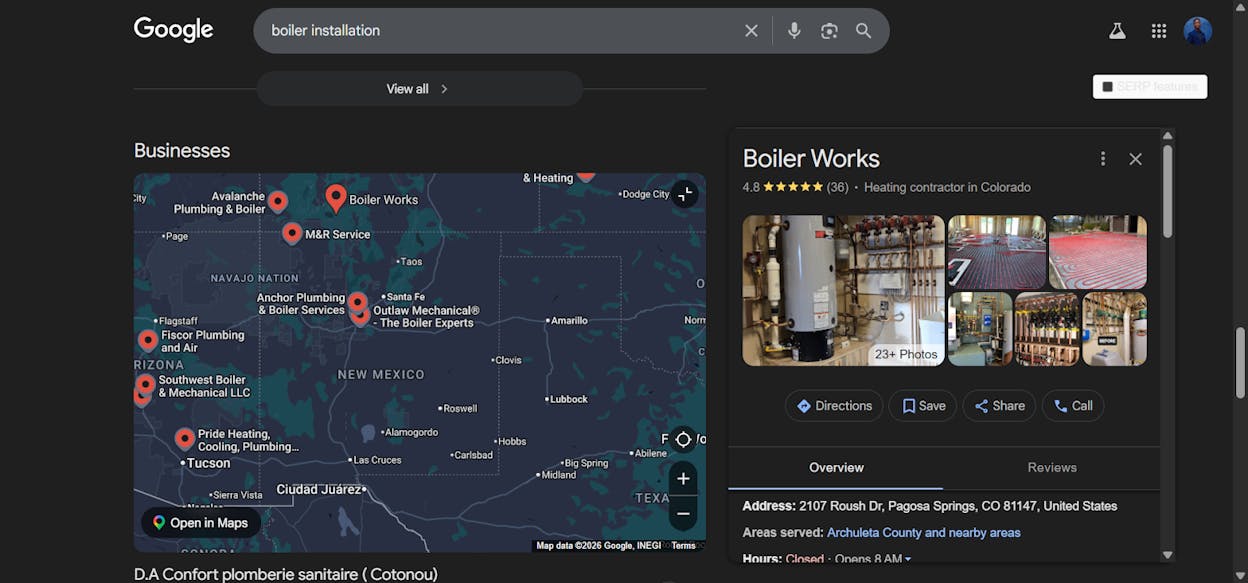Viewport: 1248px width, 583px height.
Task: Open in Maps button
Action: pos(200,523)
